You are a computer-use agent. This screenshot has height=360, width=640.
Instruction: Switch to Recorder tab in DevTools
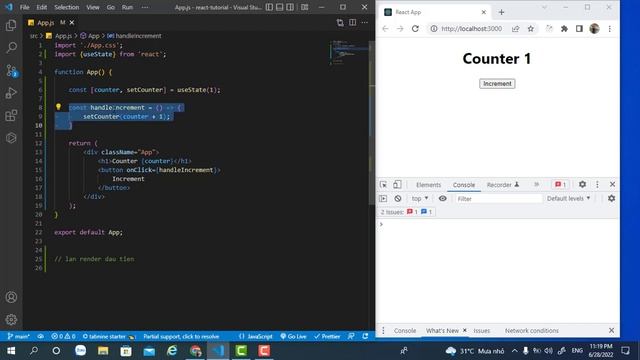coord(503,184)
